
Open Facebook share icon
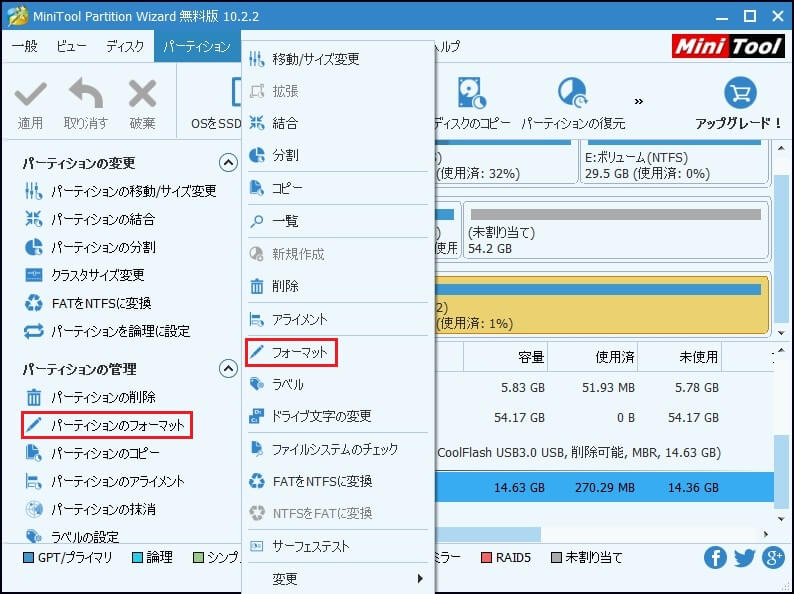point(715,558)
